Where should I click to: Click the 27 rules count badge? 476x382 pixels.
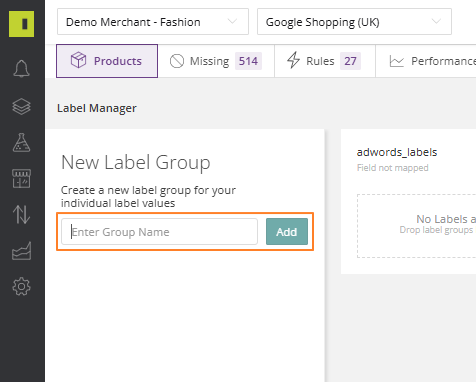350,61
